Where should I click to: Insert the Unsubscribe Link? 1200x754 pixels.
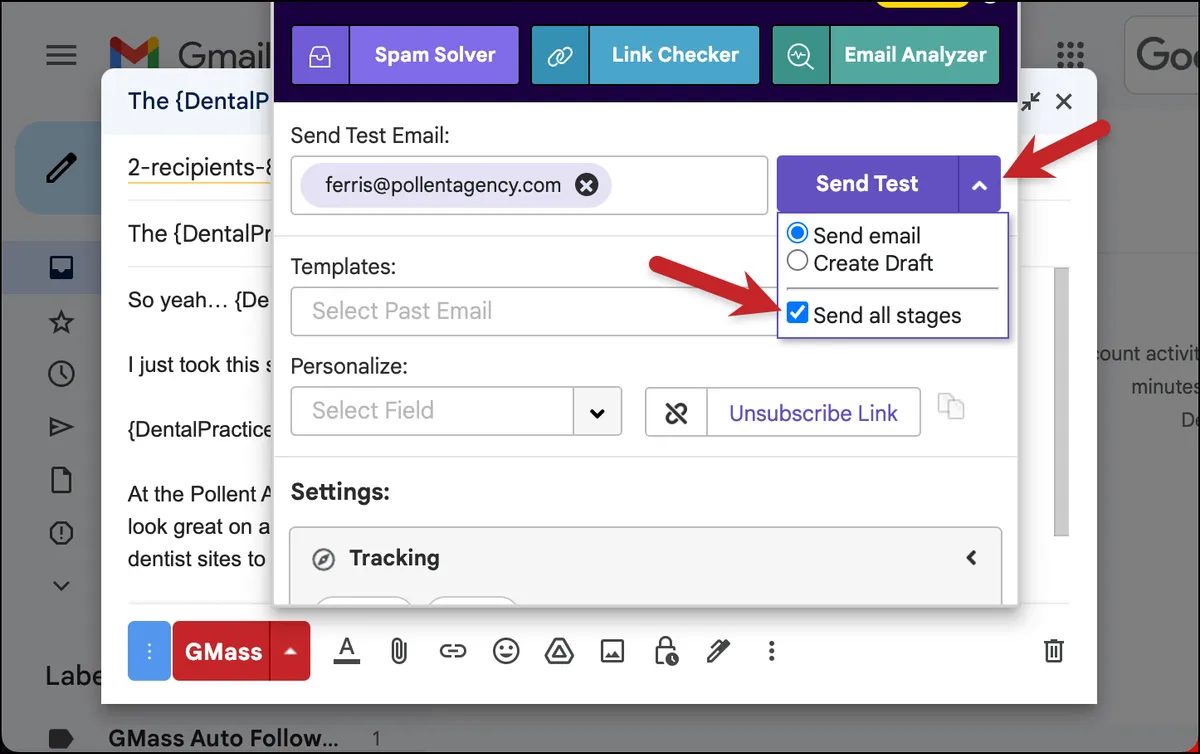click(x=813, y=412)
